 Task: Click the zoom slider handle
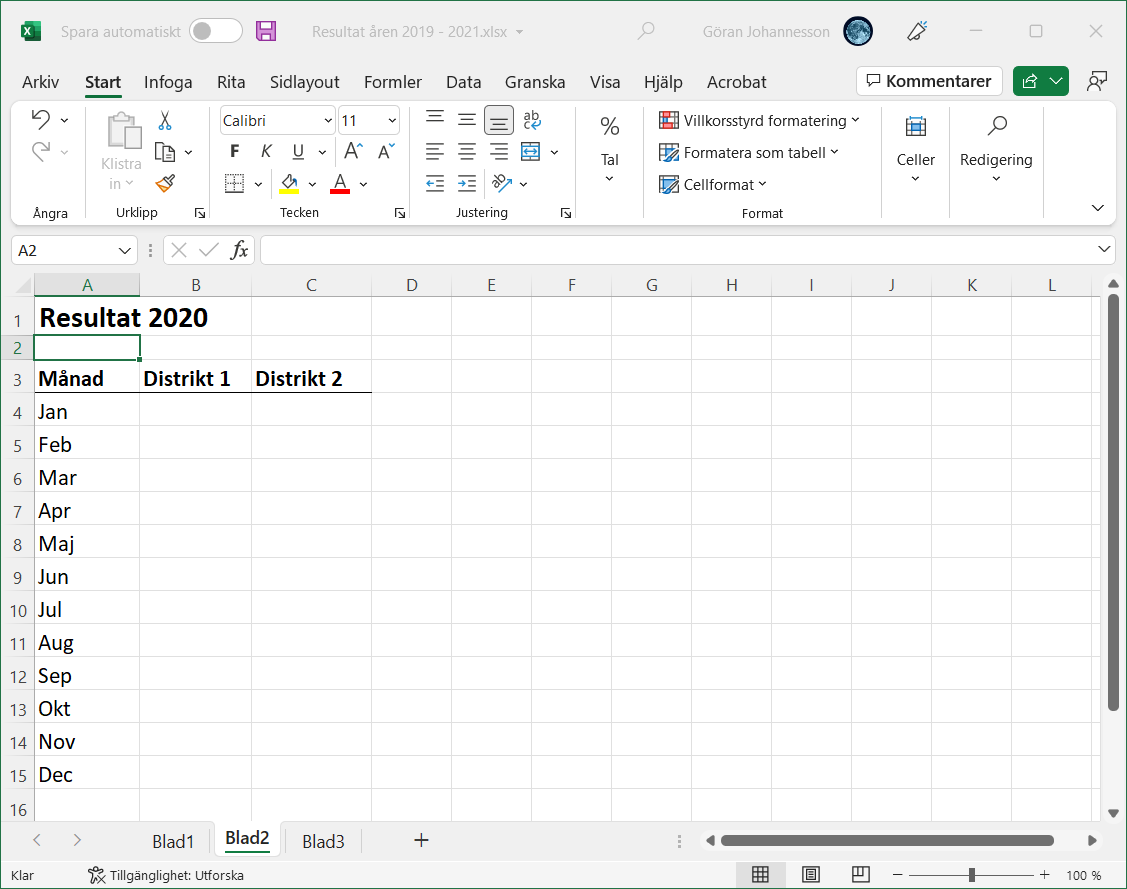coord(971,875)
